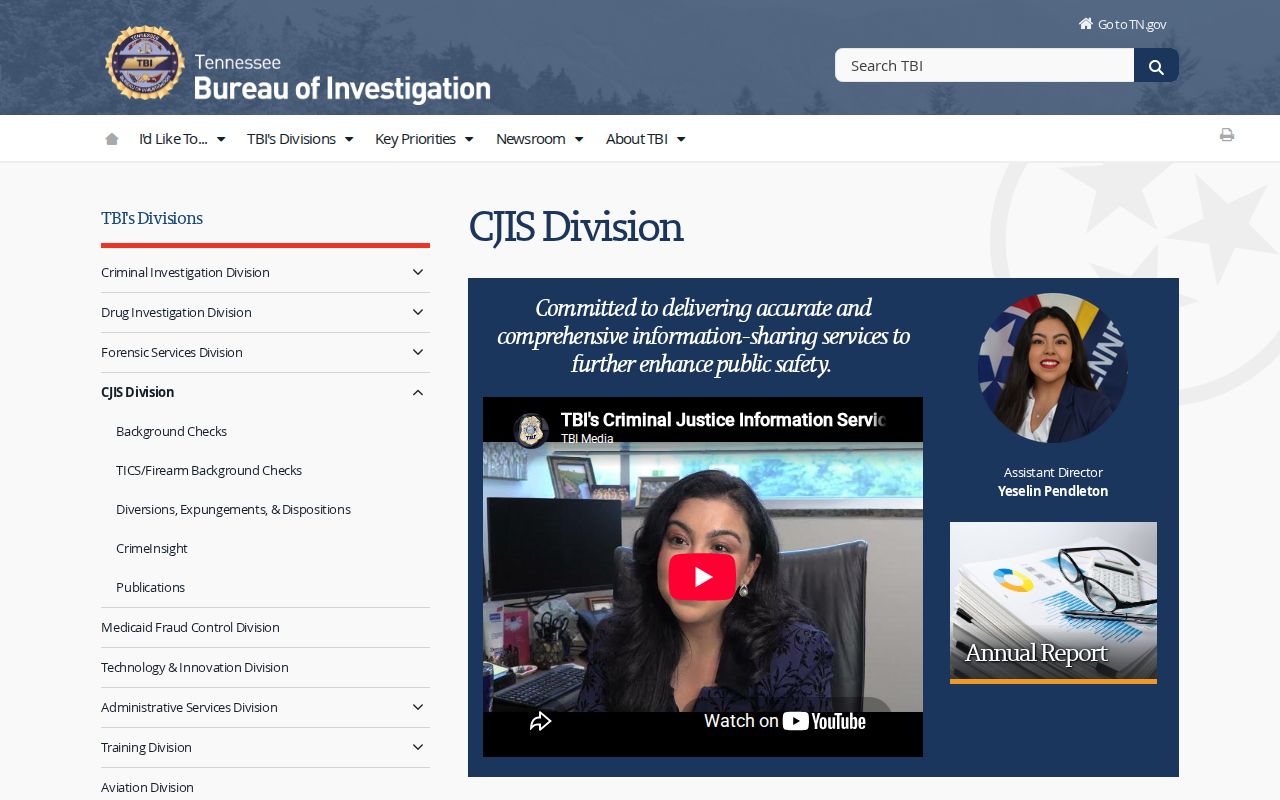Click Tennessee Bureau of Investigation title text
This screenshot has width=1280, height=800.
(342, 78)
